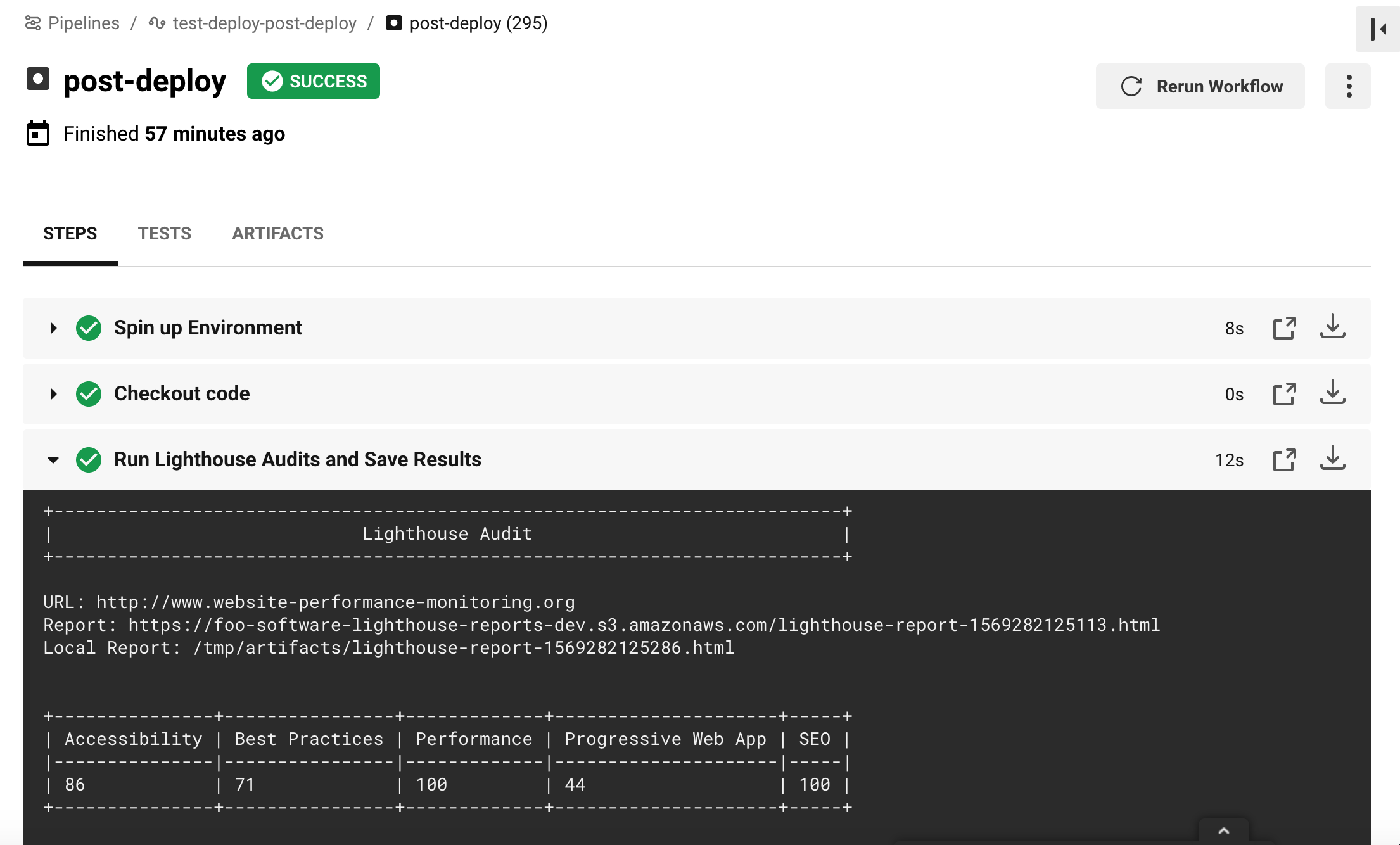The width and height of the screenshot is (1400, 845).
Task: Open Spin up Environment log in new tab
Action: point(1284,328)
